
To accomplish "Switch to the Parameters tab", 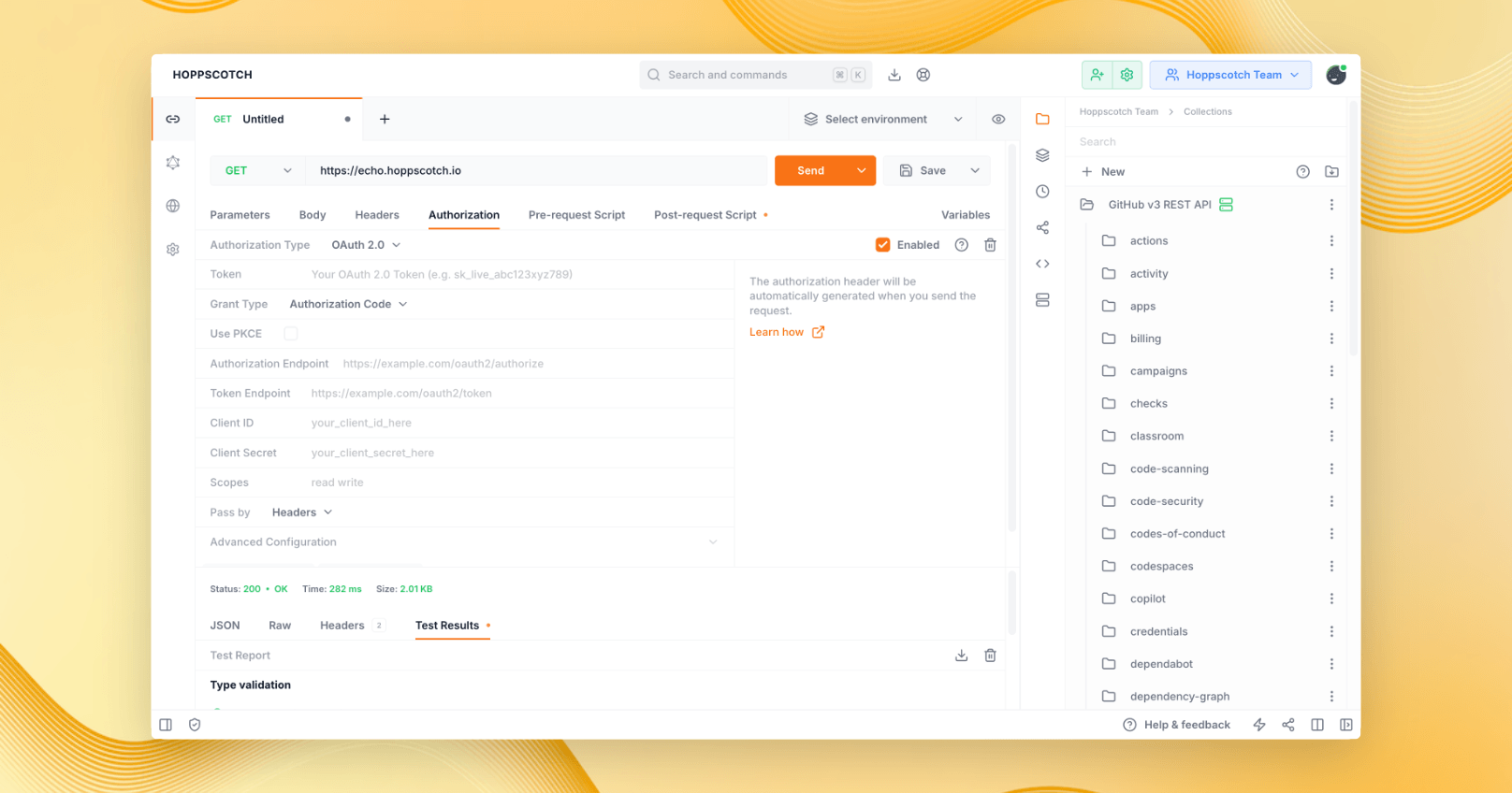I will [x=240, y=215].
